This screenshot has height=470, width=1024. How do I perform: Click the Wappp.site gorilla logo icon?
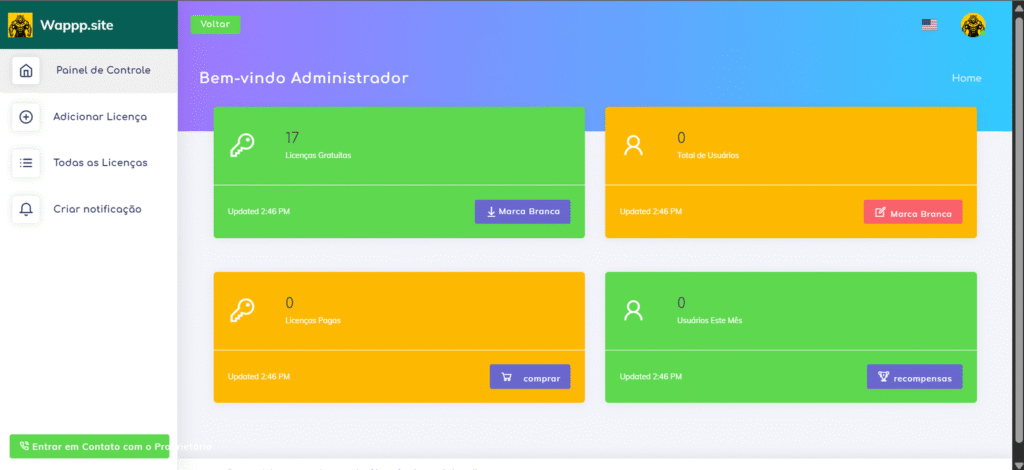click(20, 25)
